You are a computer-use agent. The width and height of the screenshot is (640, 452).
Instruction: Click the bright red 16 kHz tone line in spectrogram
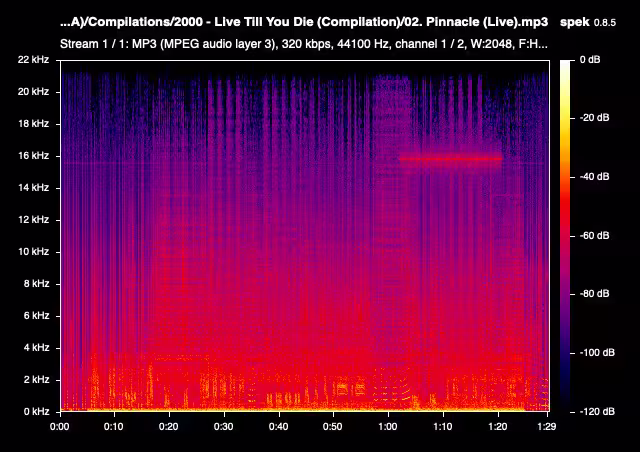coord(451,159)
